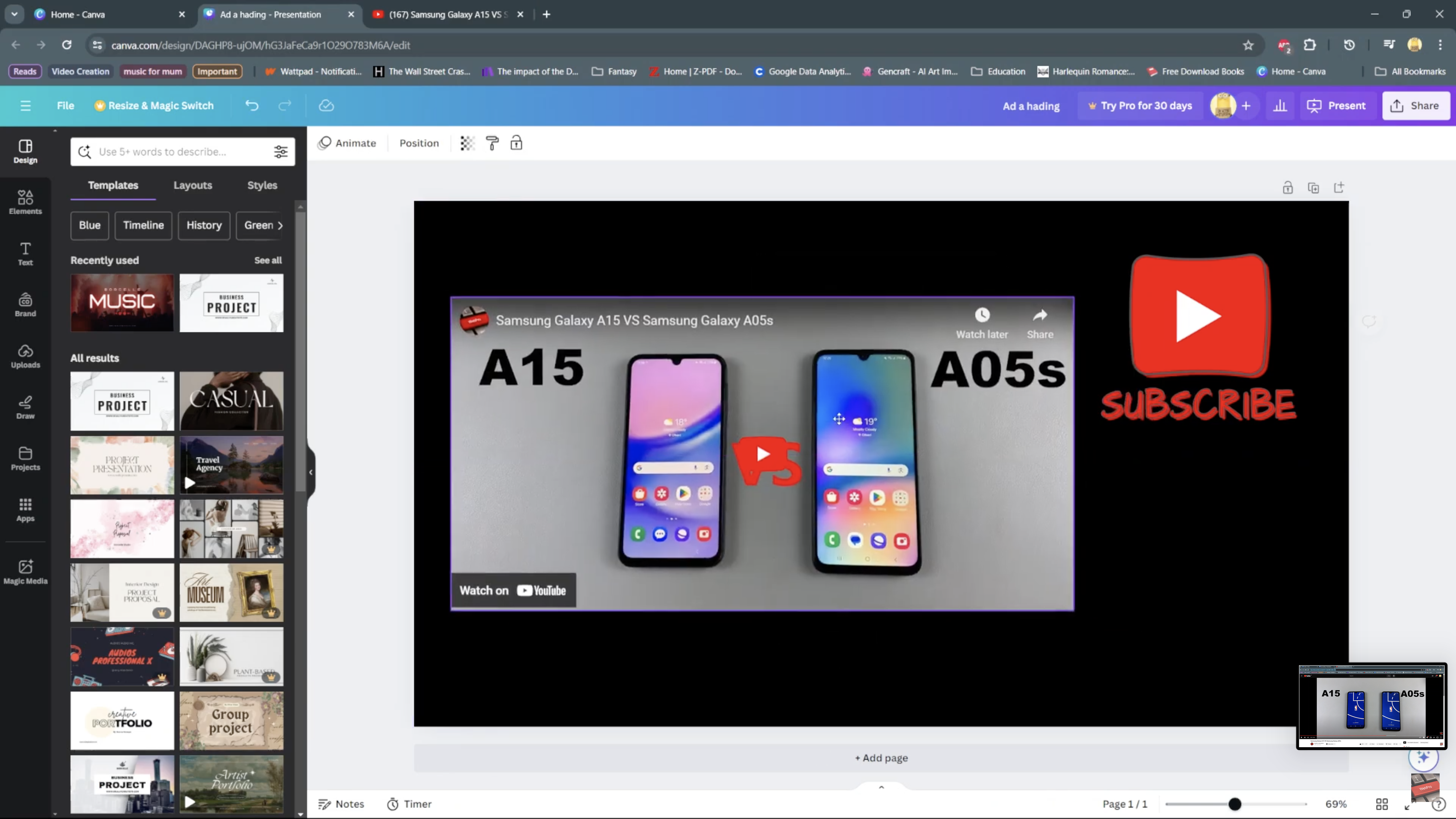
Task: Open the Timer
Action: tap(409, 804)
